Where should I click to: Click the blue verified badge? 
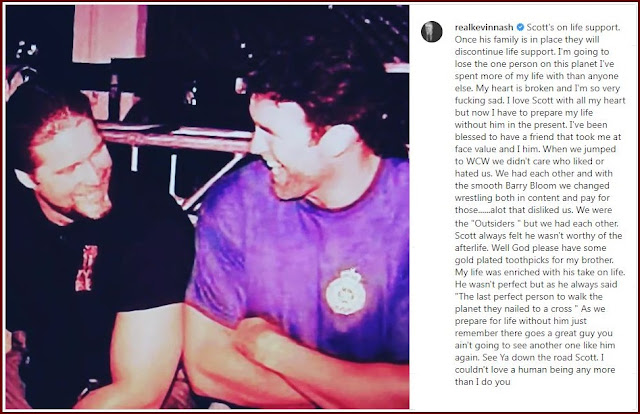click(520, 27)
